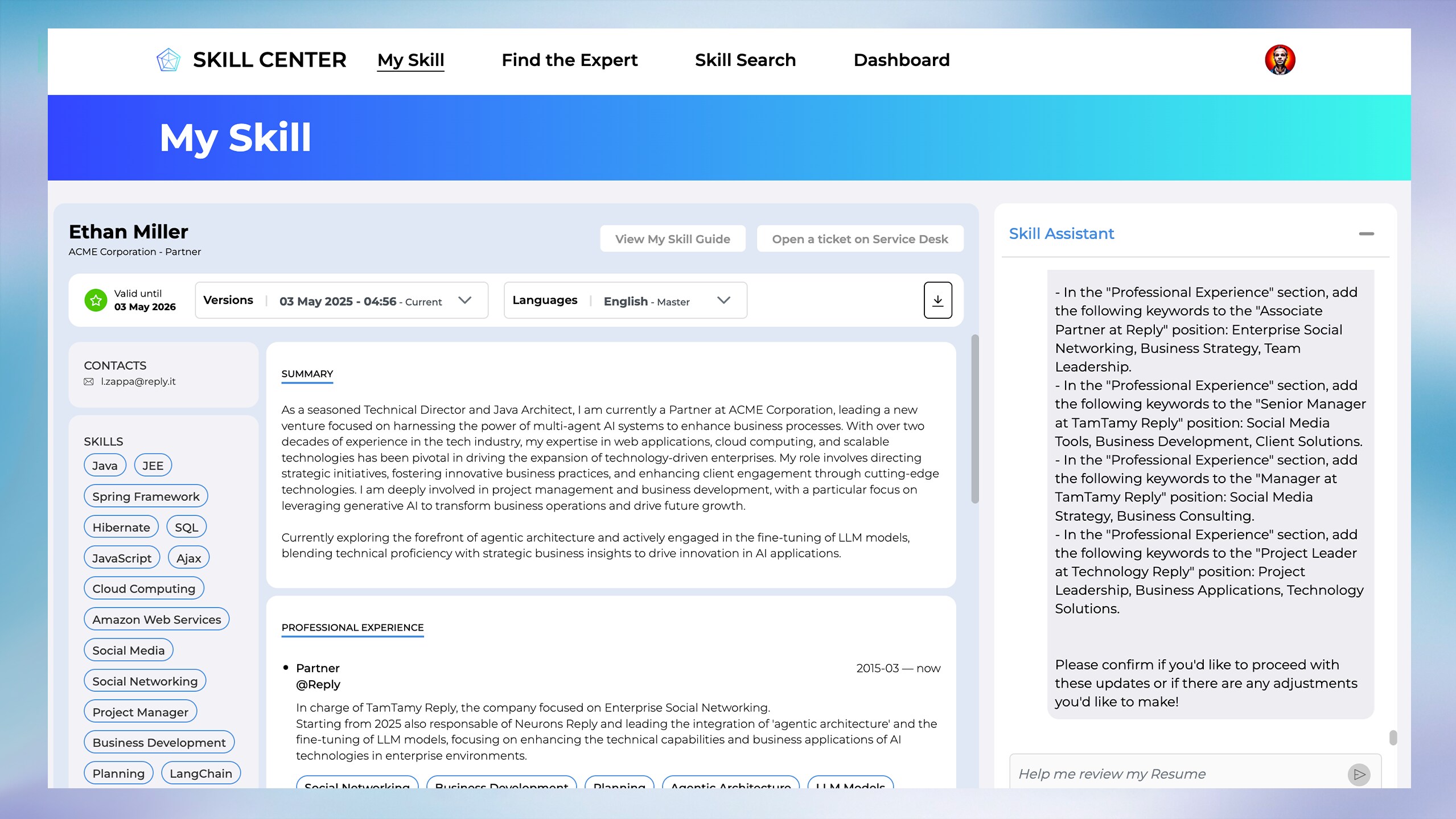Screen dimensions: 1456x819
Task: Select the Business Development tag in Skills sidebar
Action: pos(159,743)
